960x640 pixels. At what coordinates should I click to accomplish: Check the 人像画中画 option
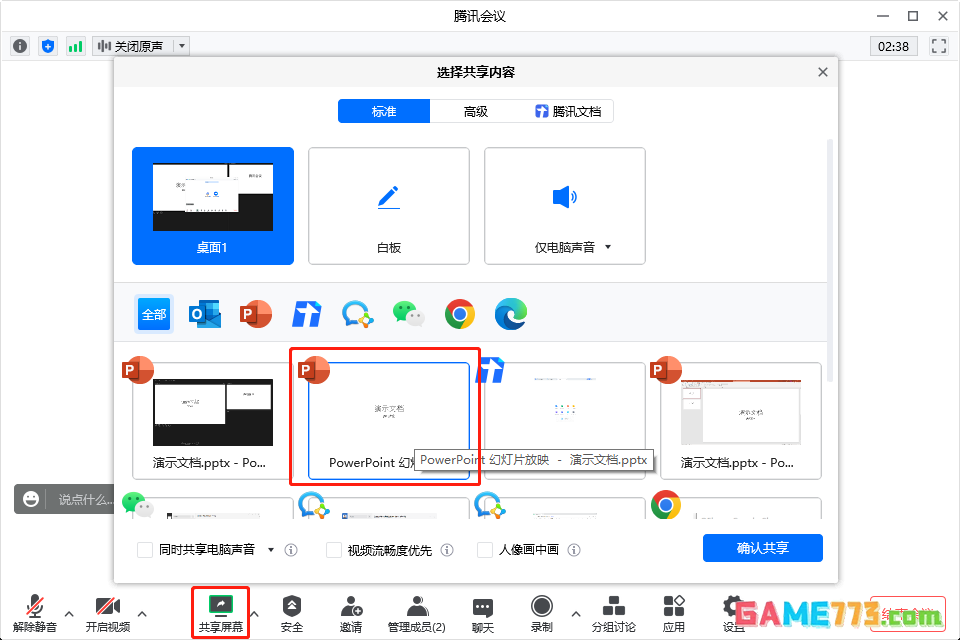486,550
